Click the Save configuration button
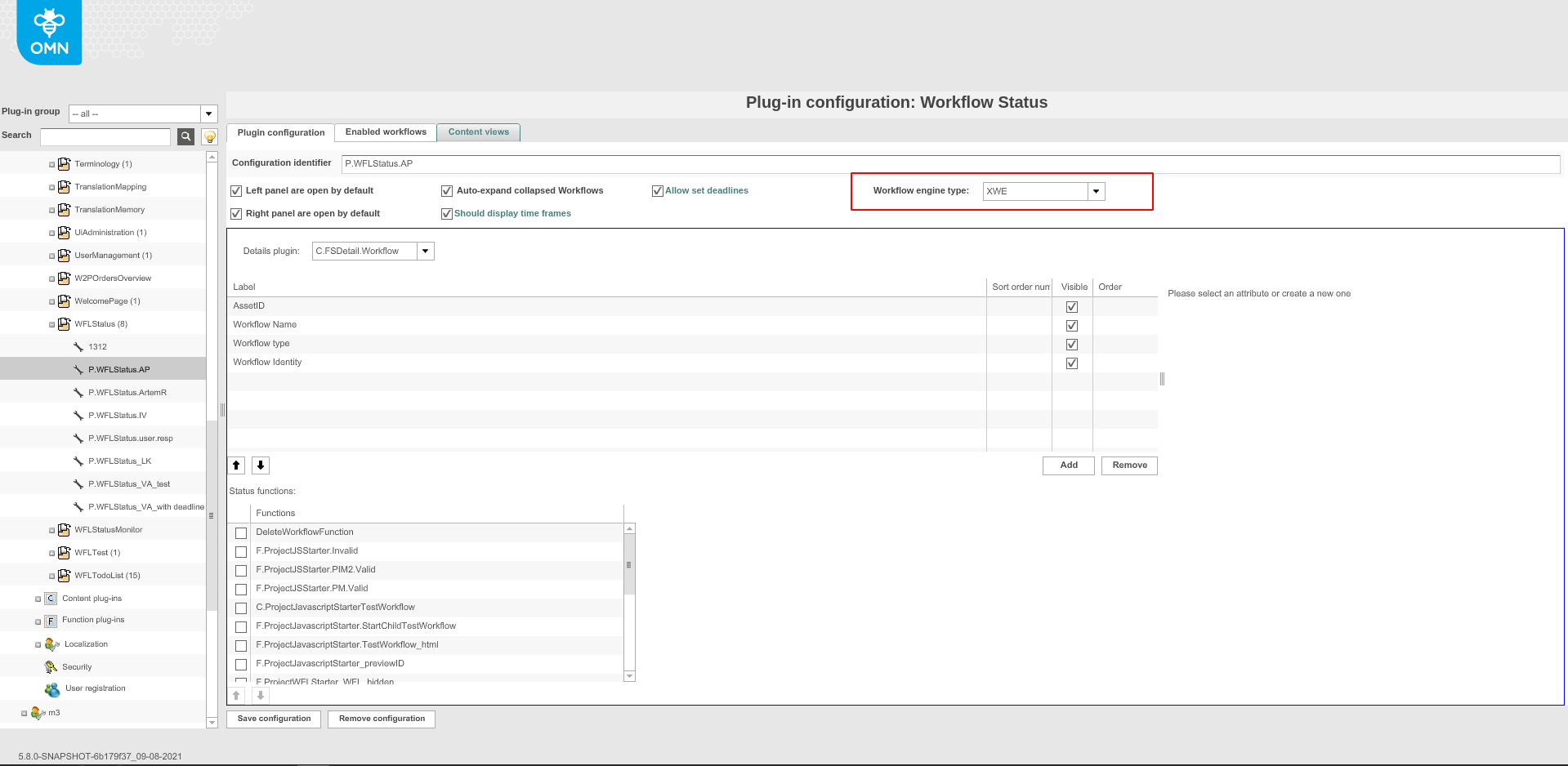The height and width of the screenshot is (766, 1568). point(274,719)
